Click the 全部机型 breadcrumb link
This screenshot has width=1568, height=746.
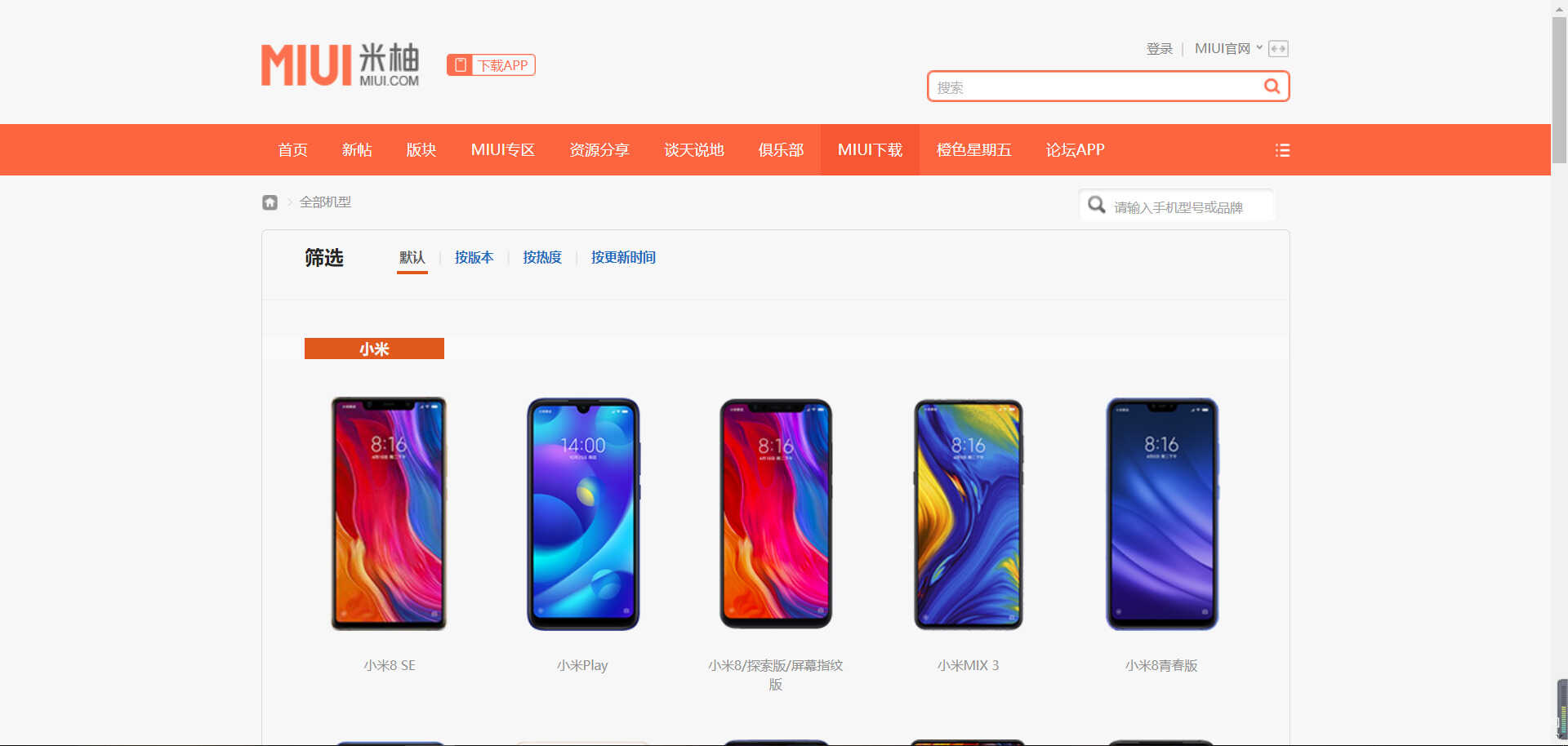click(x=325, y=202)
